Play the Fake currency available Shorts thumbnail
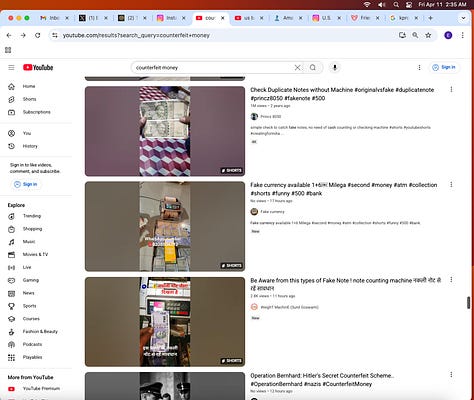This screenshot has height=400, width=474. pyautogui.click(x=165, y=226)
